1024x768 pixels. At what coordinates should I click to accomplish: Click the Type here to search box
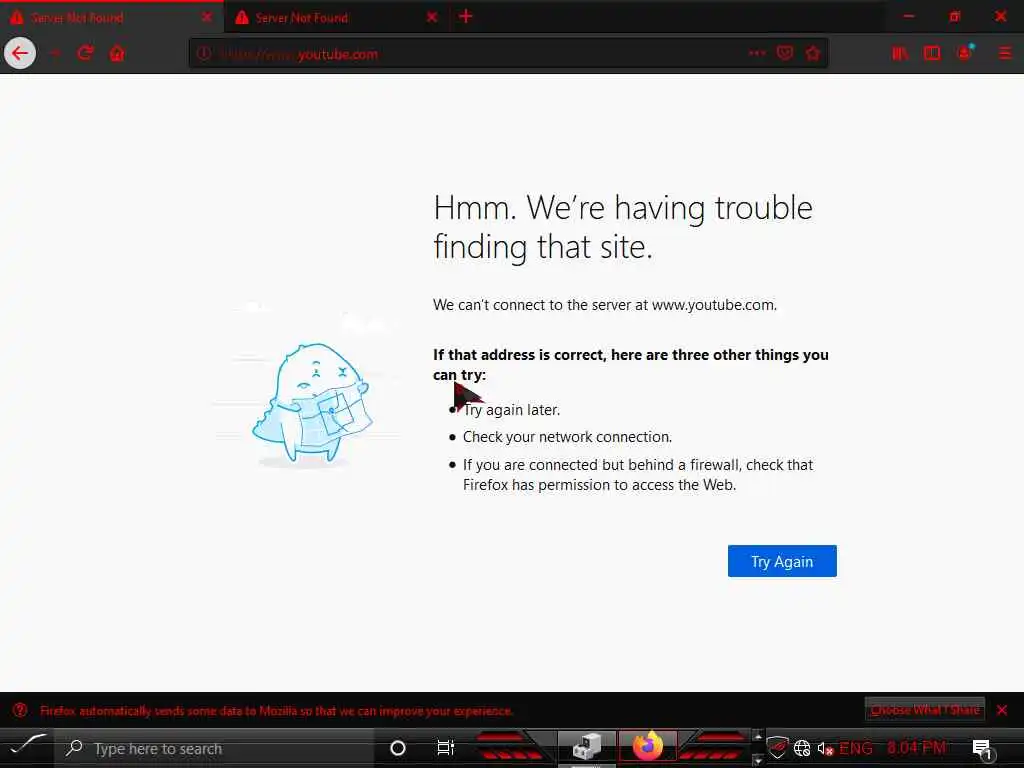coord(214,748)
